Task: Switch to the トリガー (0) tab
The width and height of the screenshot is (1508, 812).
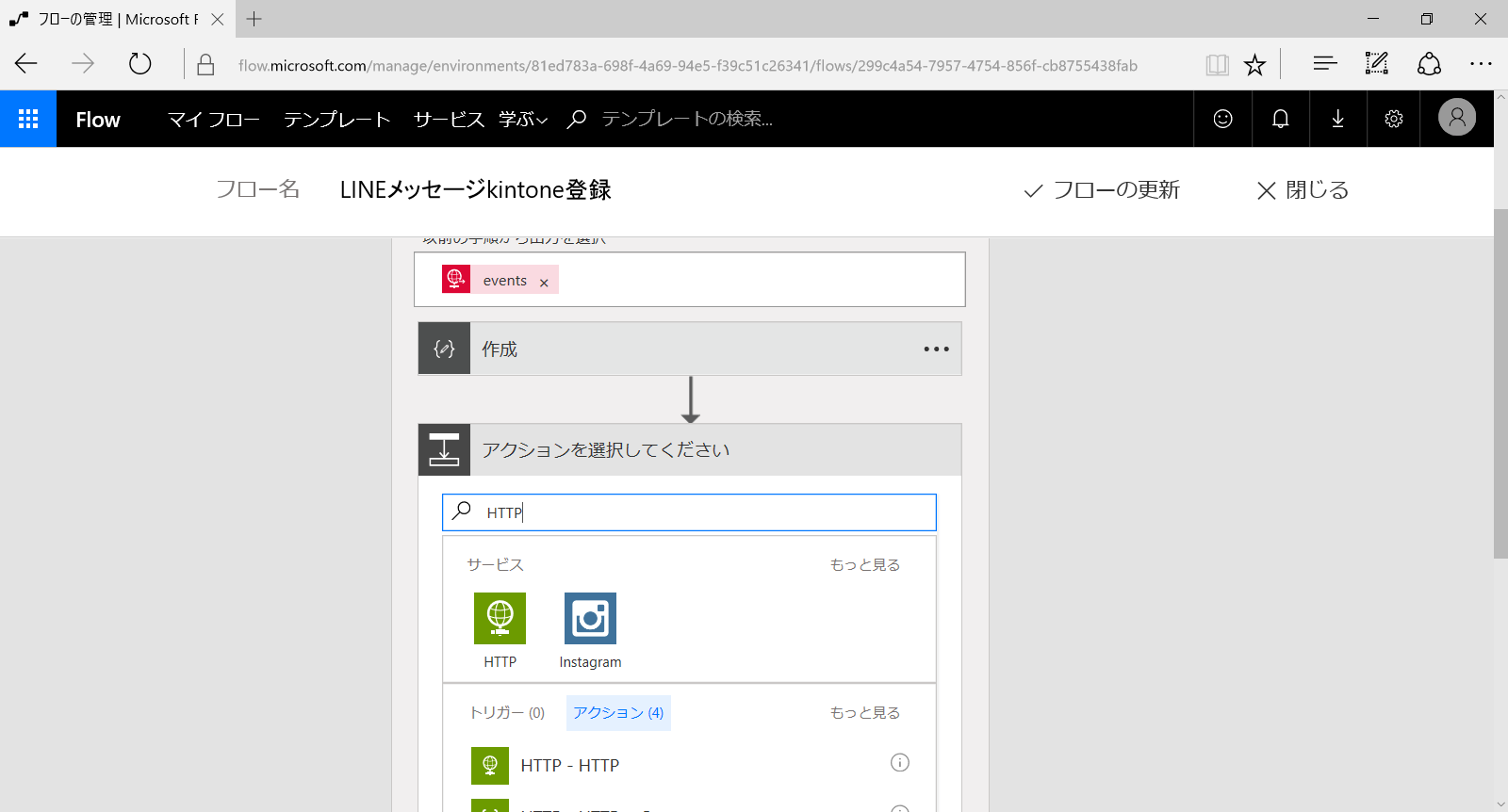Action: pos(507,713)
